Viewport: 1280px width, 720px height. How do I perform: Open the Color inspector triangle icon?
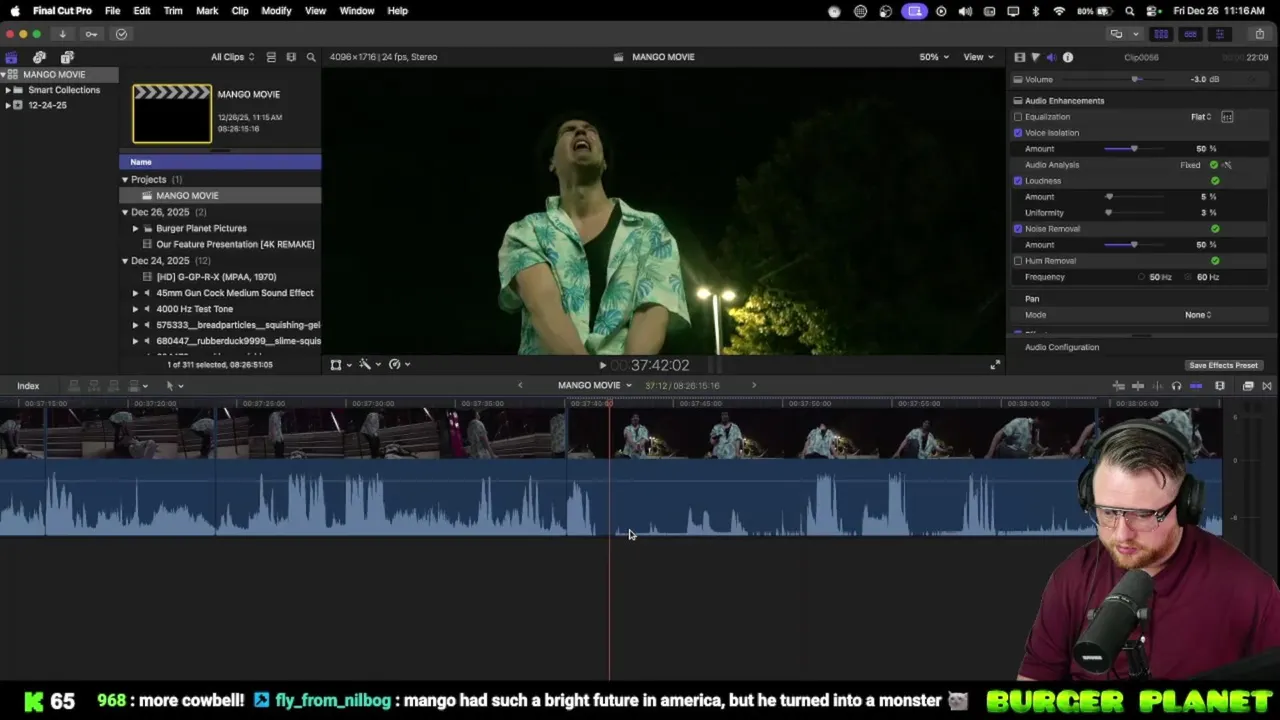1035,57
